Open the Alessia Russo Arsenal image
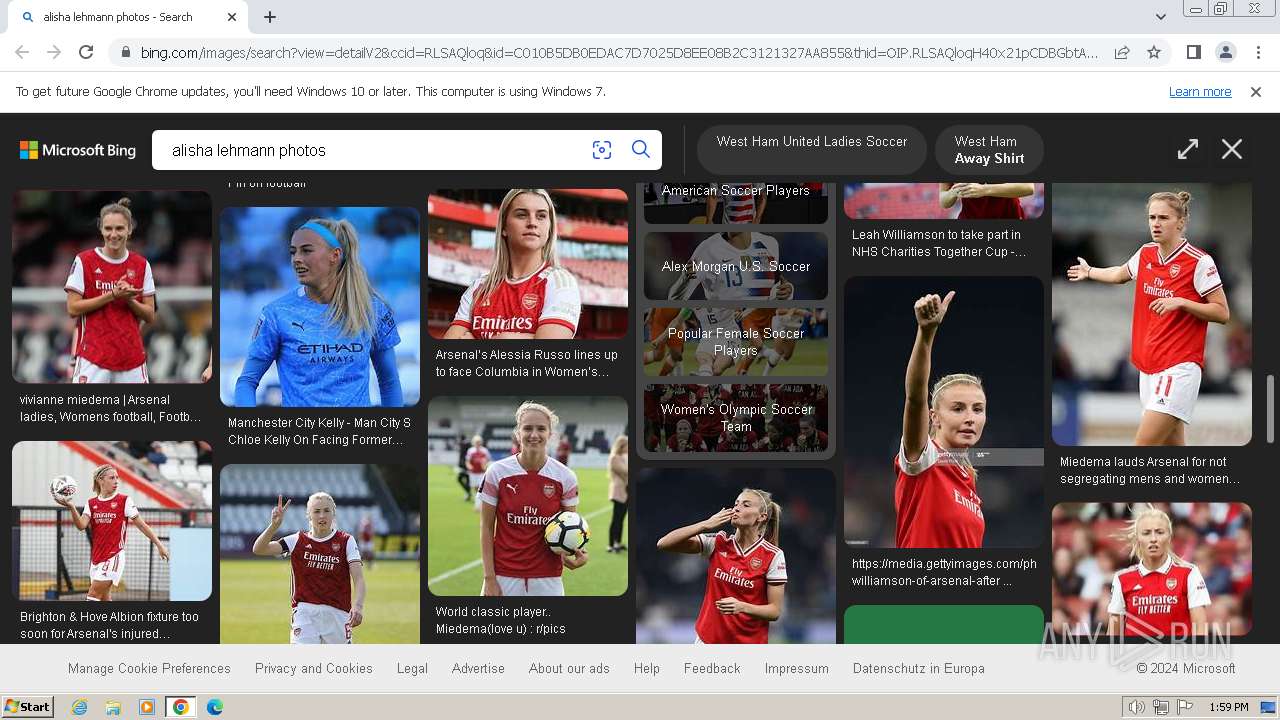 point(528,264)
